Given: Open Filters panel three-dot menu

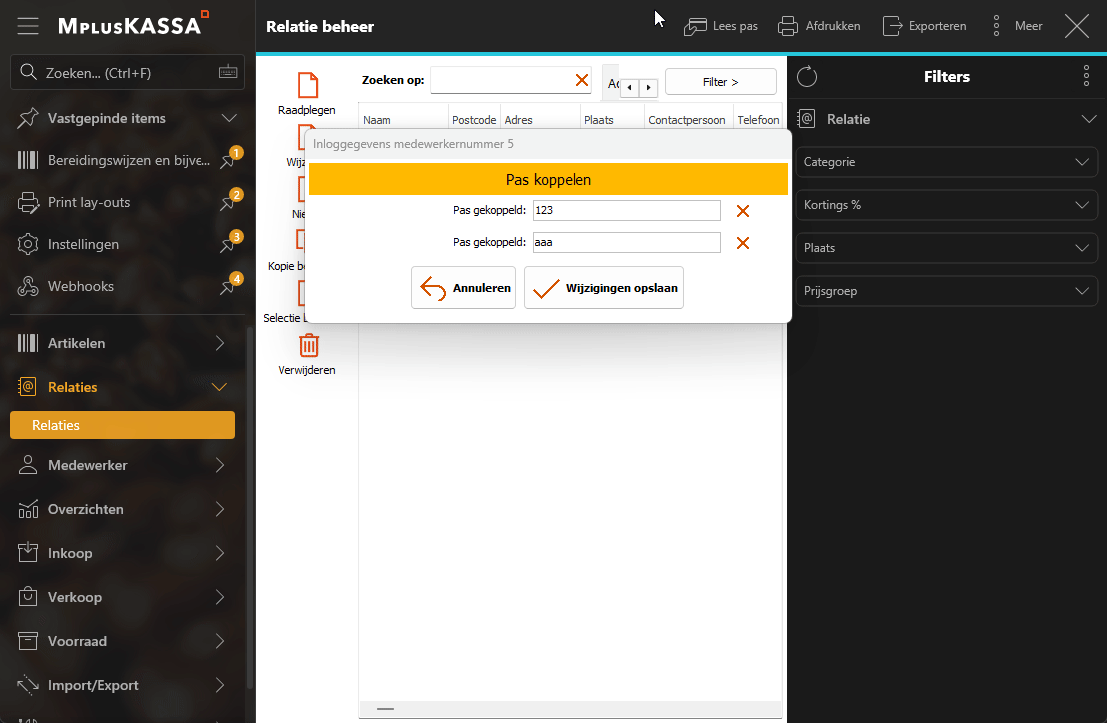Looking at the screenshot, I should pos(1086,76).
